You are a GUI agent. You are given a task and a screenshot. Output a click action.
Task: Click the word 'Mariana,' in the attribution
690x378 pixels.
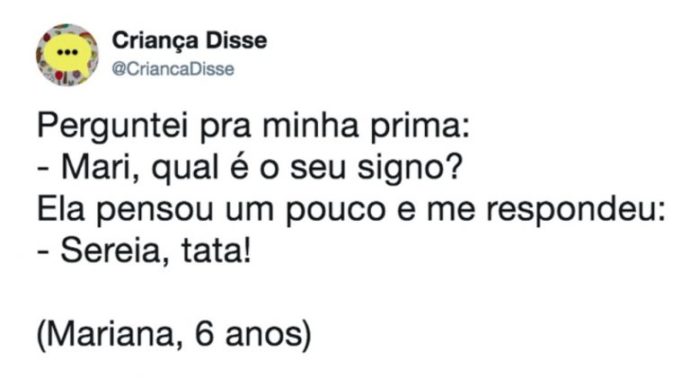(x=110, y=336)
